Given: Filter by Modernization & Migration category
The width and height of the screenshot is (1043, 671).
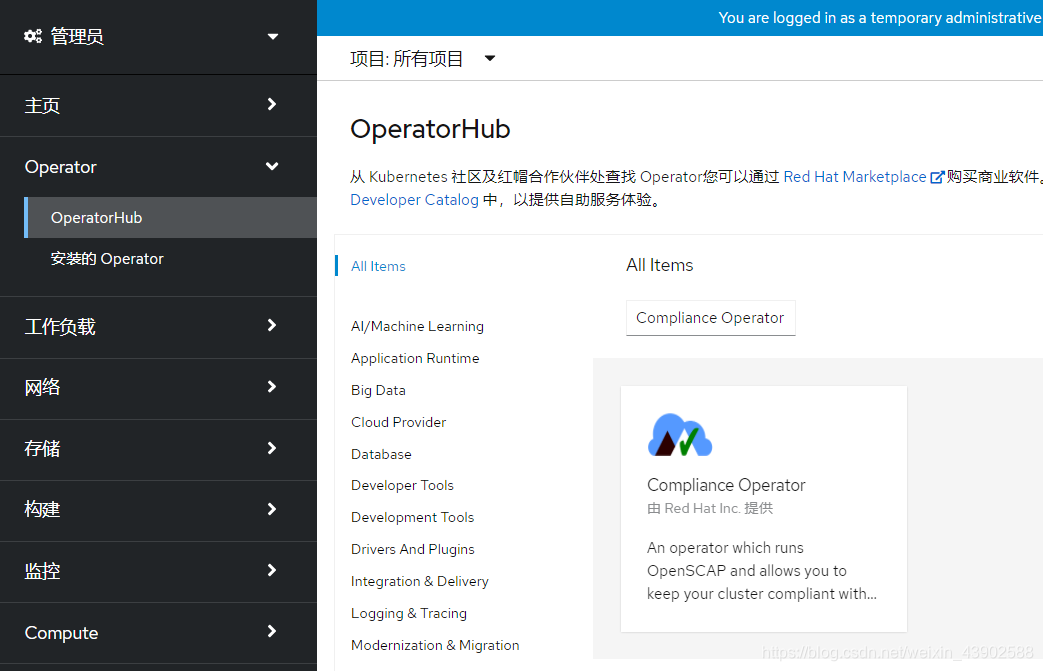Looking at the screenshot, I should coord(435,645).
